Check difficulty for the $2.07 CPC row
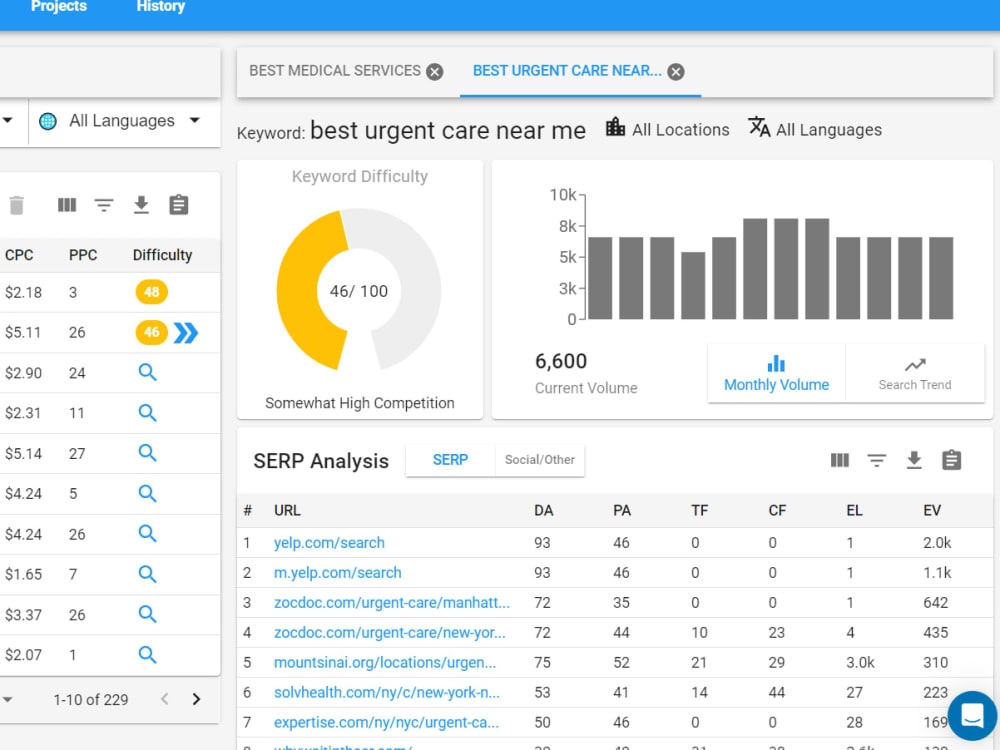 point(147,654)
